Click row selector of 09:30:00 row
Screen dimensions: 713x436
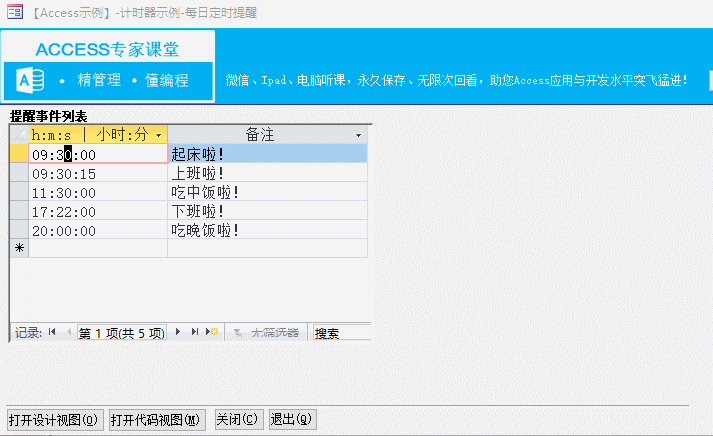tap(20, 154)
